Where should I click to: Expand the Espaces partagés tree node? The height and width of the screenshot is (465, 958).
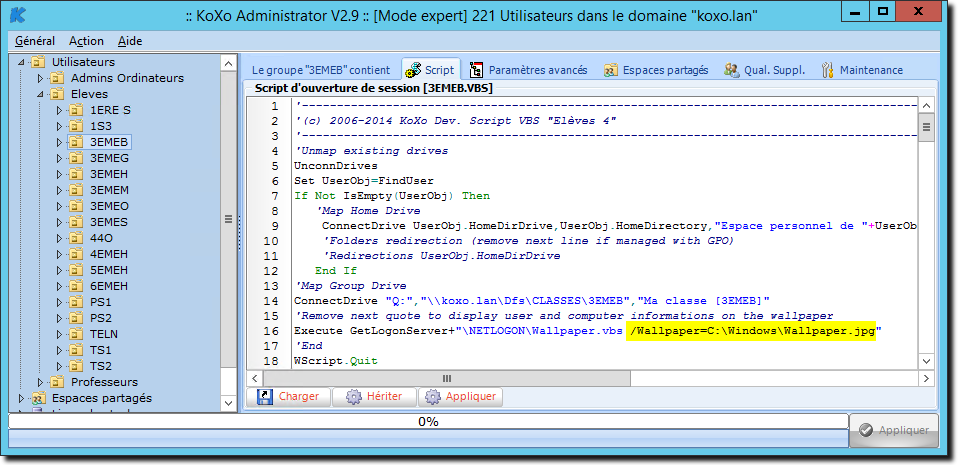(22, 398)
